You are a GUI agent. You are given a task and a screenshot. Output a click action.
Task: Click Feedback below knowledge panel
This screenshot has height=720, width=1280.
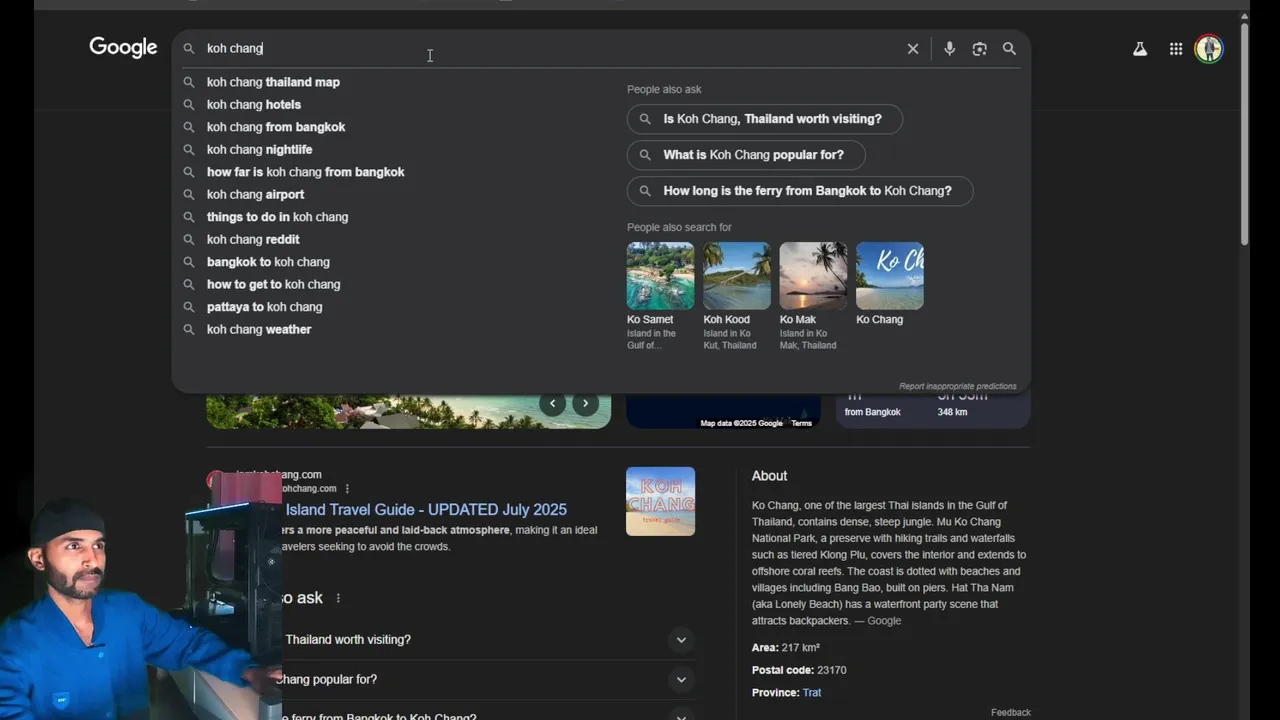point(1010,712)
